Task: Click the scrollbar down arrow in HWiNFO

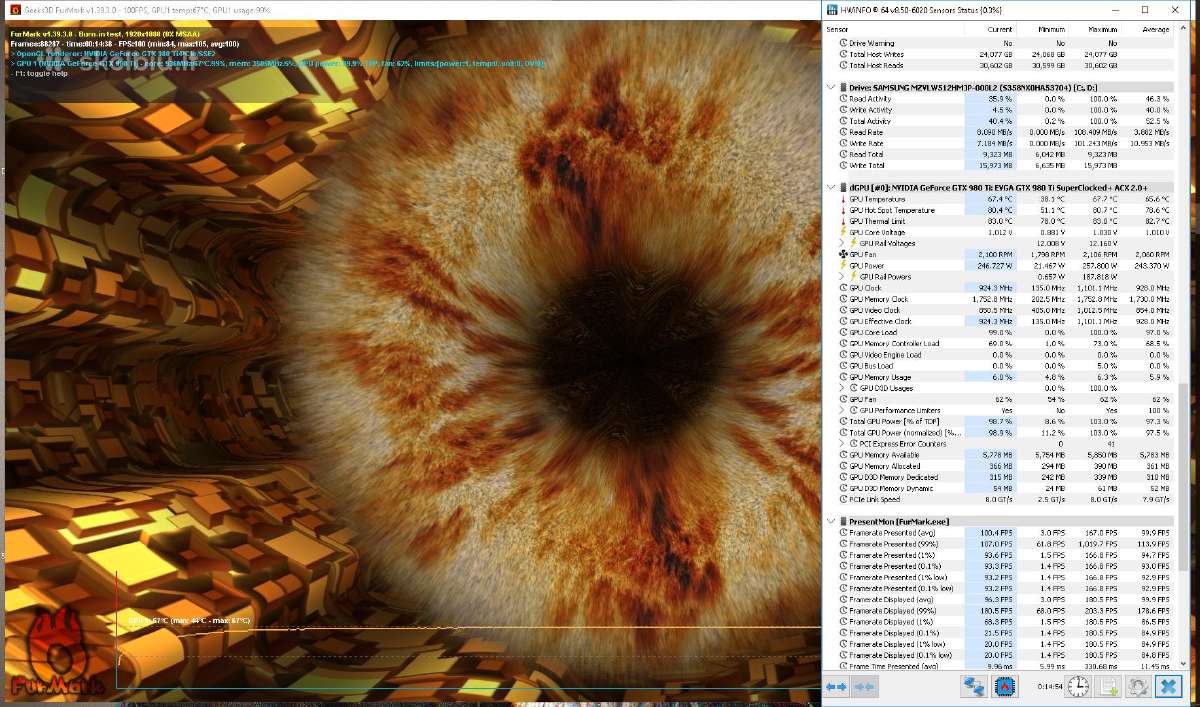Action: (x=1184, y=663)
